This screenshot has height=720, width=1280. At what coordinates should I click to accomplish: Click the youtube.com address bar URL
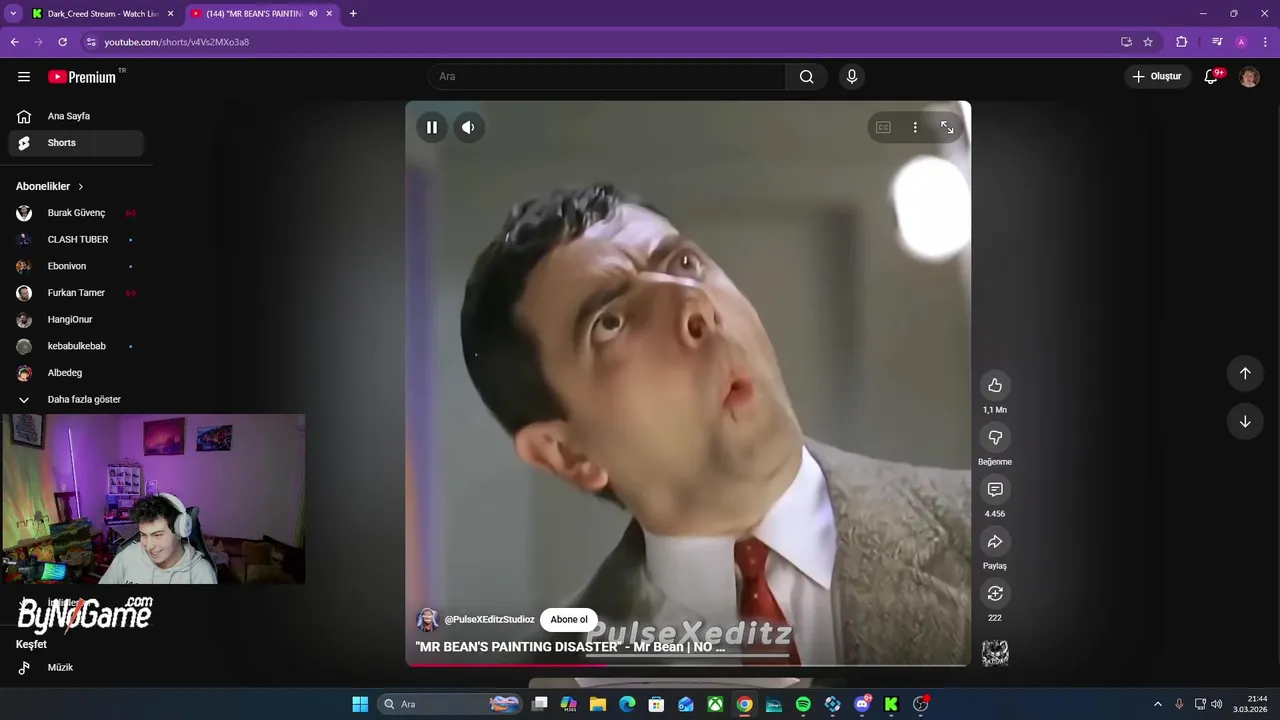177,42
